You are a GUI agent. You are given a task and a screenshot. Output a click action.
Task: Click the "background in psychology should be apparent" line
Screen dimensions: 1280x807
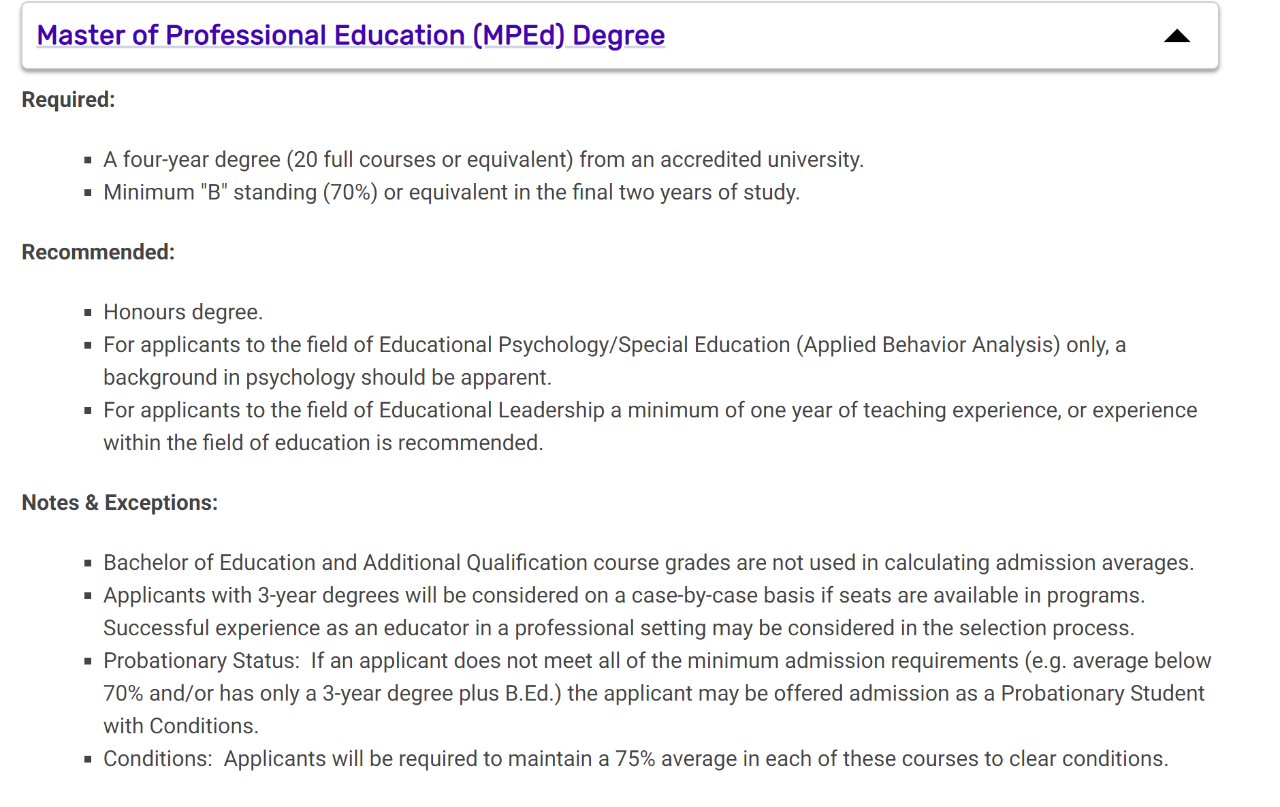(327, 377)
